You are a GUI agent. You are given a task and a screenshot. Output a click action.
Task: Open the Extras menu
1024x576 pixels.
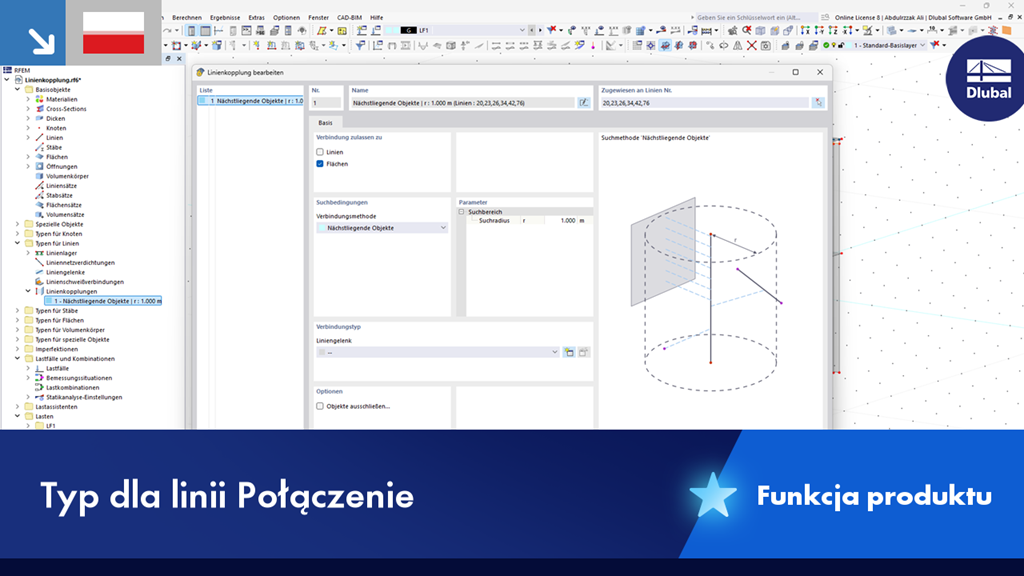point(257,18)
